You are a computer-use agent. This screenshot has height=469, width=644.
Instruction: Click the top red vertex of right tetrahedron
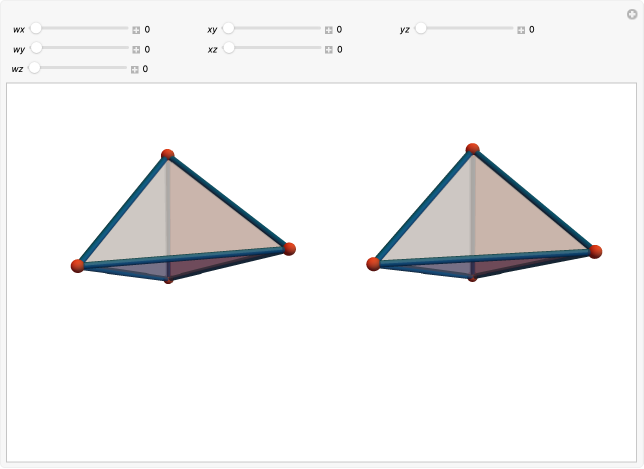pyautogui.click(x=472, y=149)
